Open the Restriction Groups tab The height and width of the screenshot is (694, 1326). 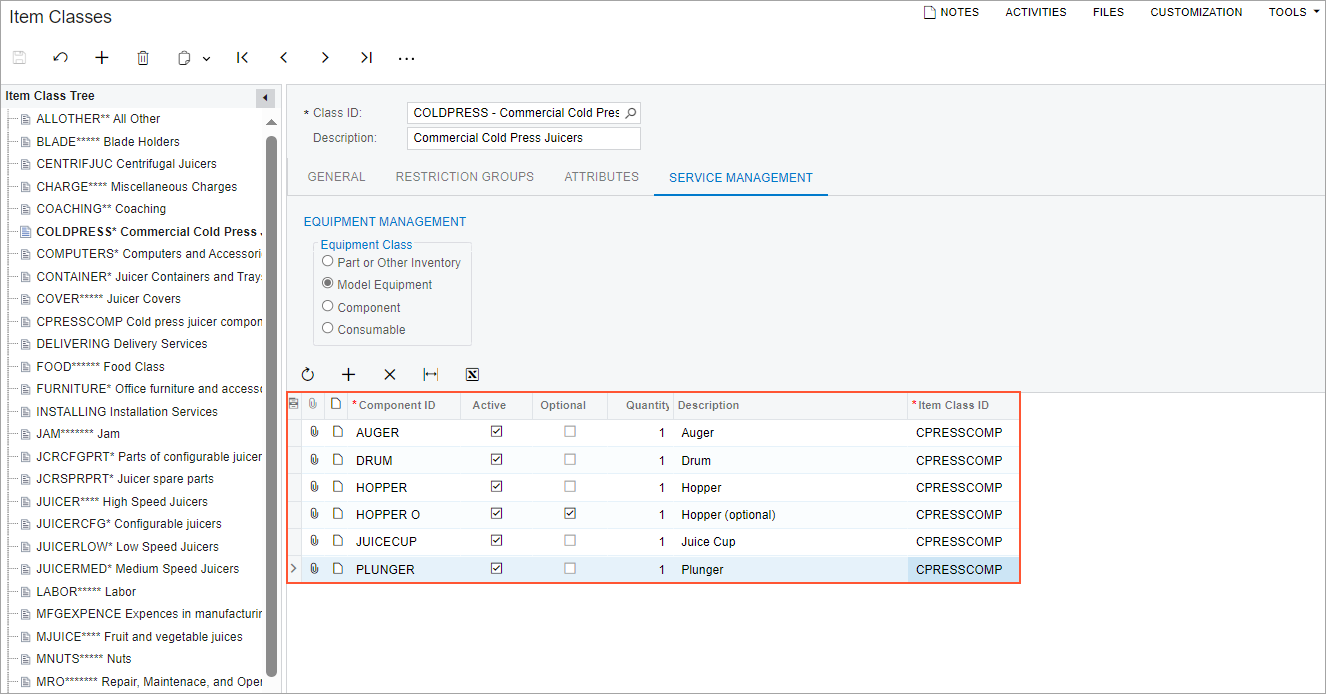pos(464,177)
